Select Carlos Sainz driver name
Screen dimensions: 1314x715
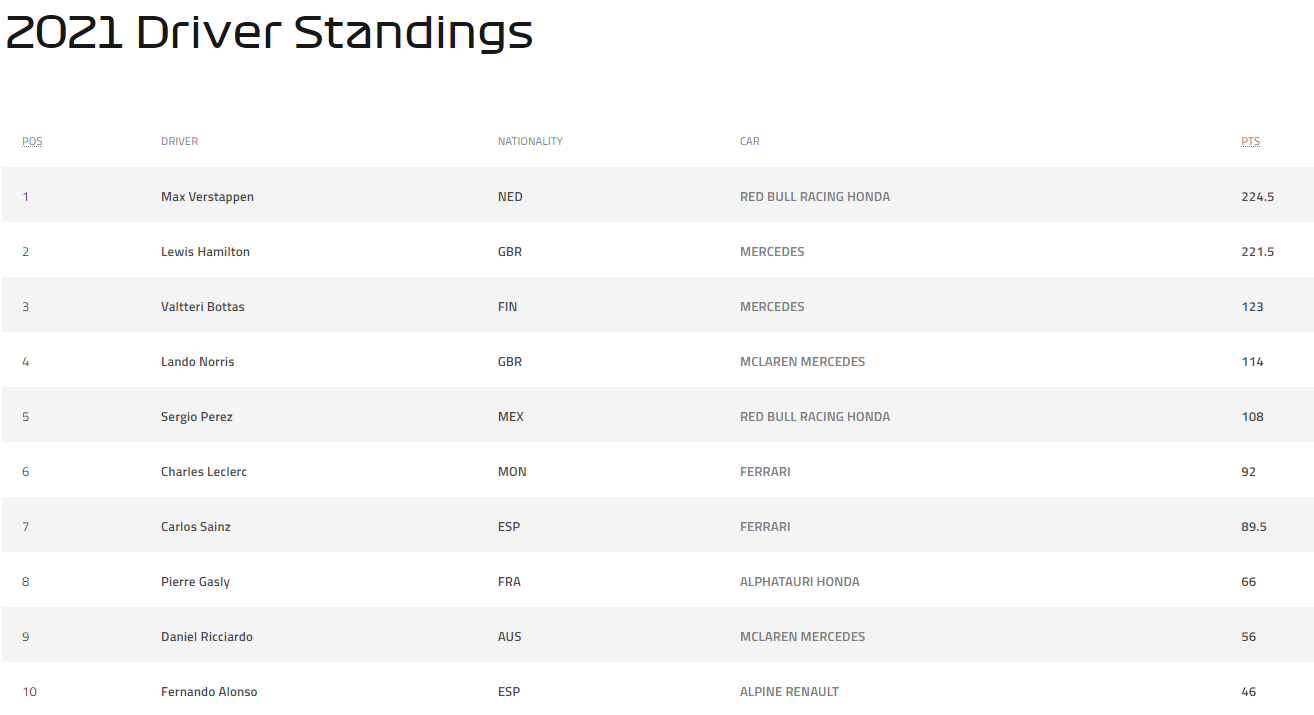tap(195, 527)
